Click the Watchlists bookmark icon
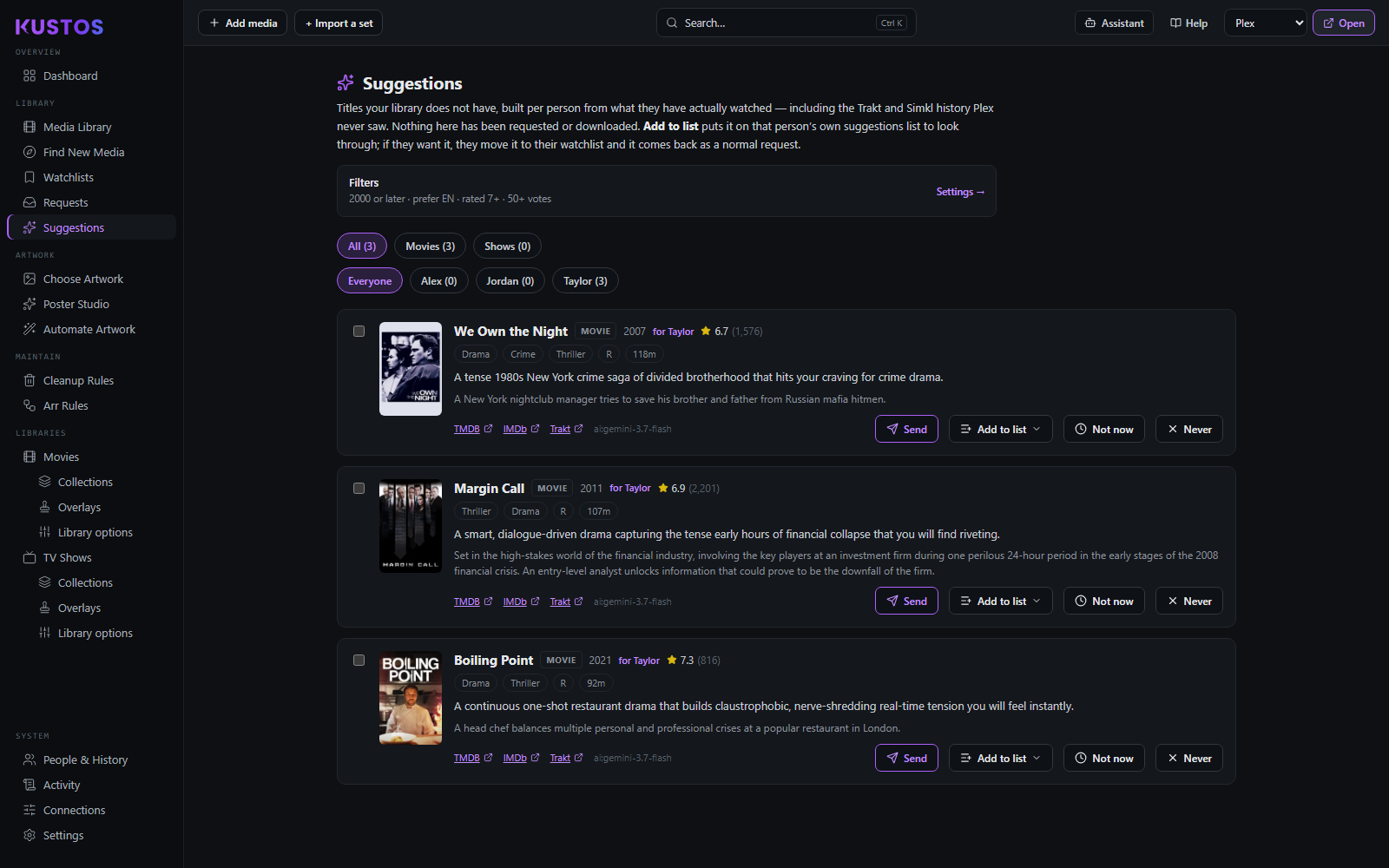This screenshot has width=1389, height=868. (30, 177)
